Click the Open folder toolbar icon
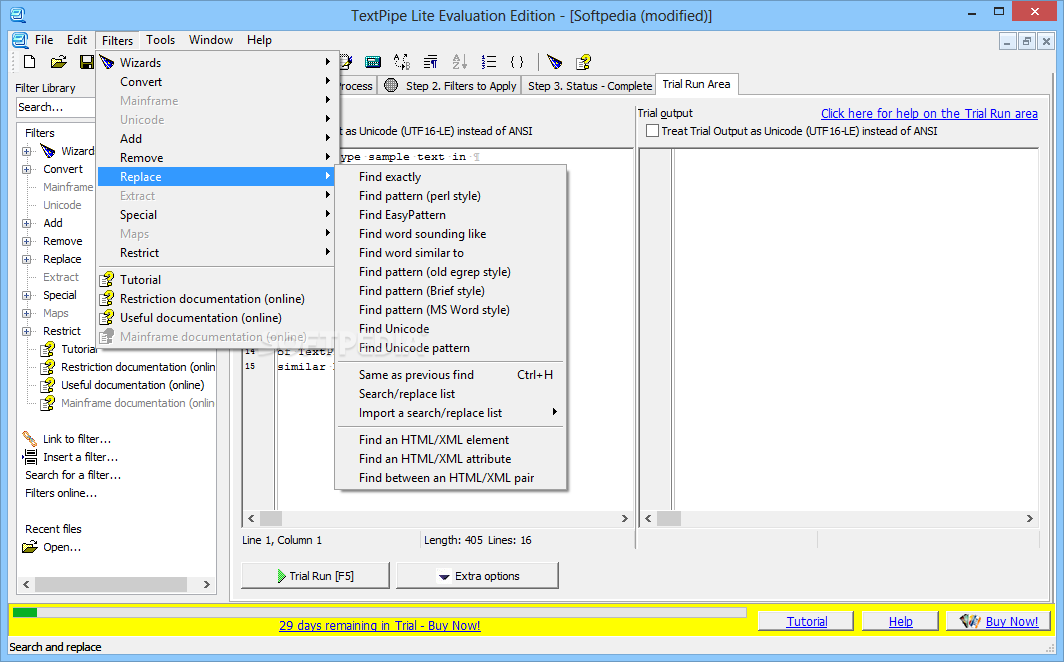1064x662 pixels. coord(58,62)
